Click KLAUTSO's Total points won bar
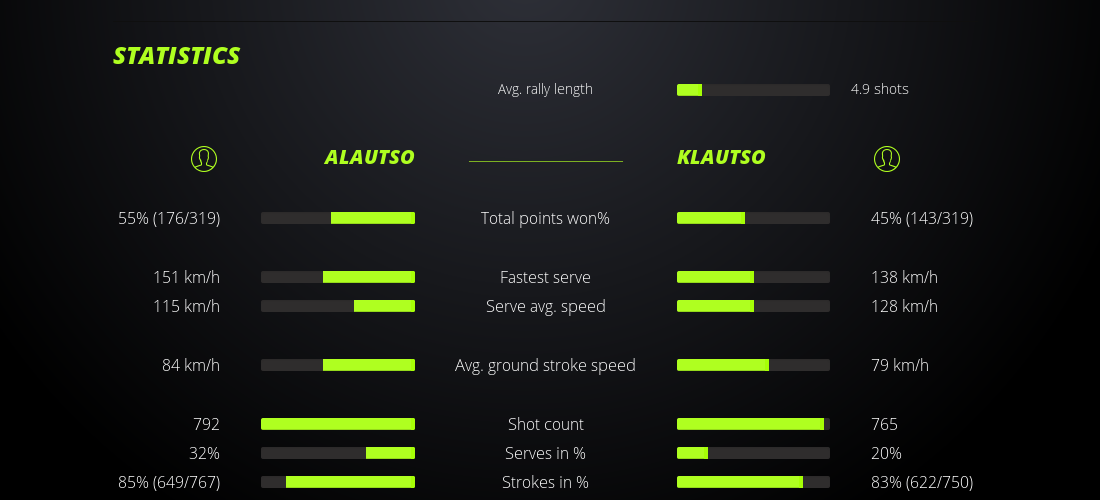1100x500 pixels. [x=753, y=218]
